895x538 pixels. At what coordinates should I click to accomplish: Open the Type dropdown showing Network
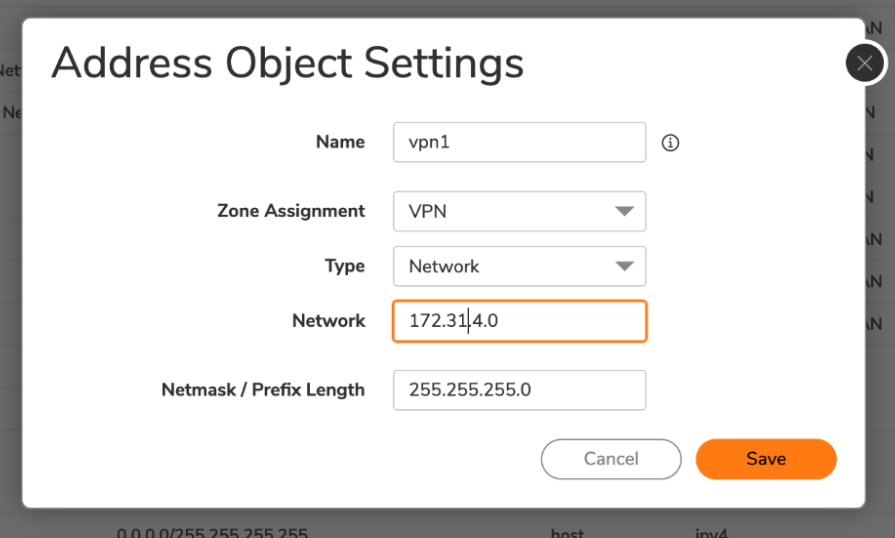pos(505,266)
